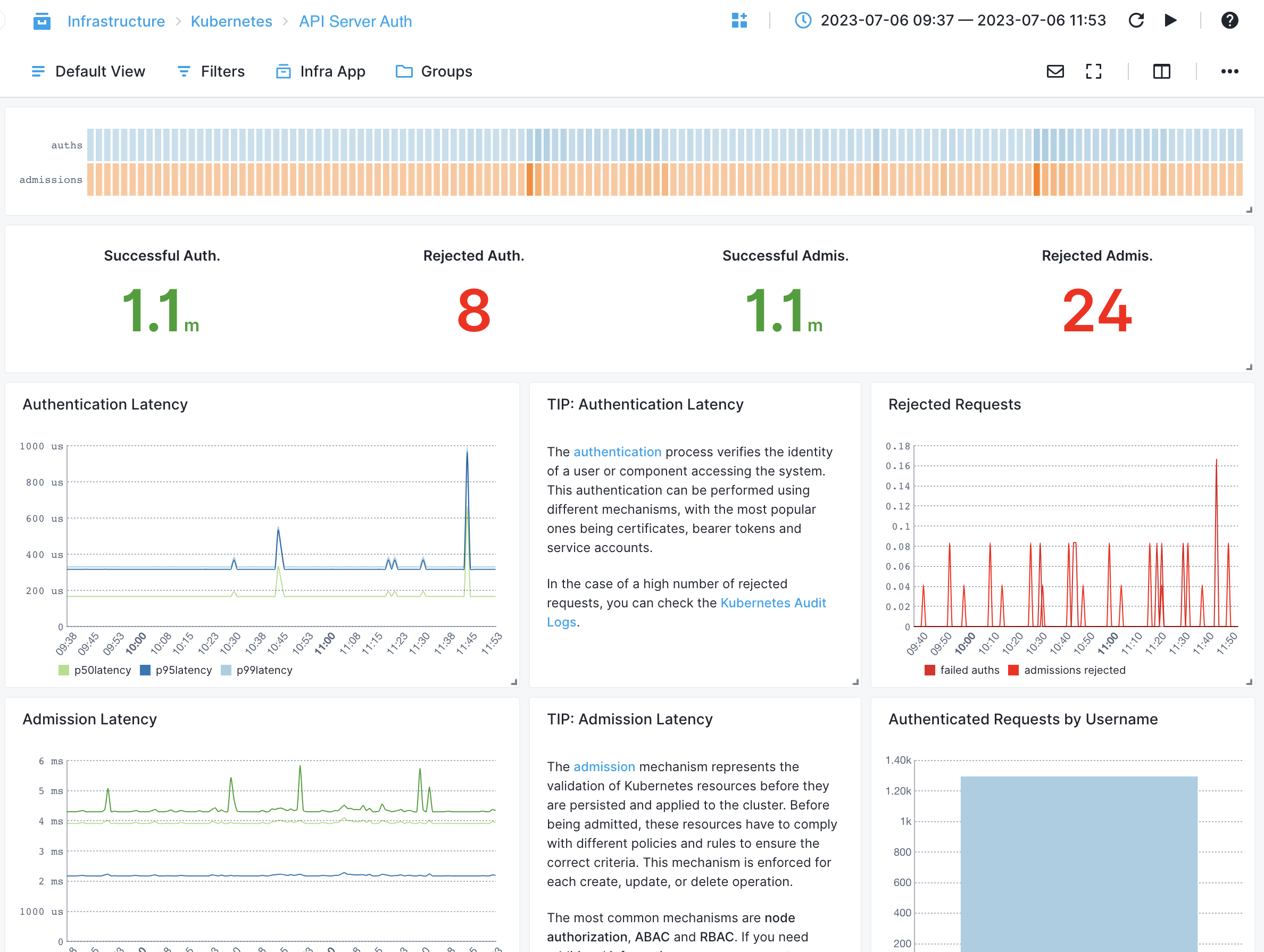Image resolution: width=1264 pixels, height=952 pixels.
Task: Click the Rejected Admis. value 24
Action: (1096, 310)
